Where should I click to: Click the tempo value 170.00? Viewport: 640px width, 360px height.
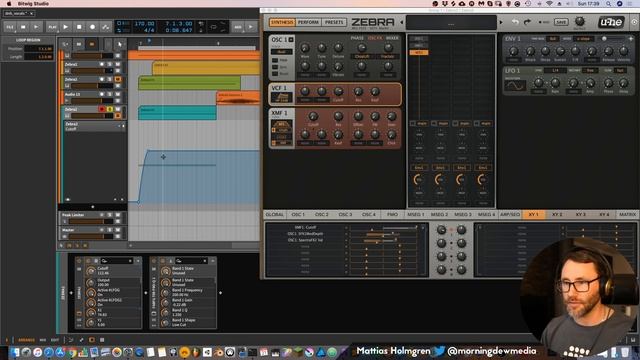(144, 24)
